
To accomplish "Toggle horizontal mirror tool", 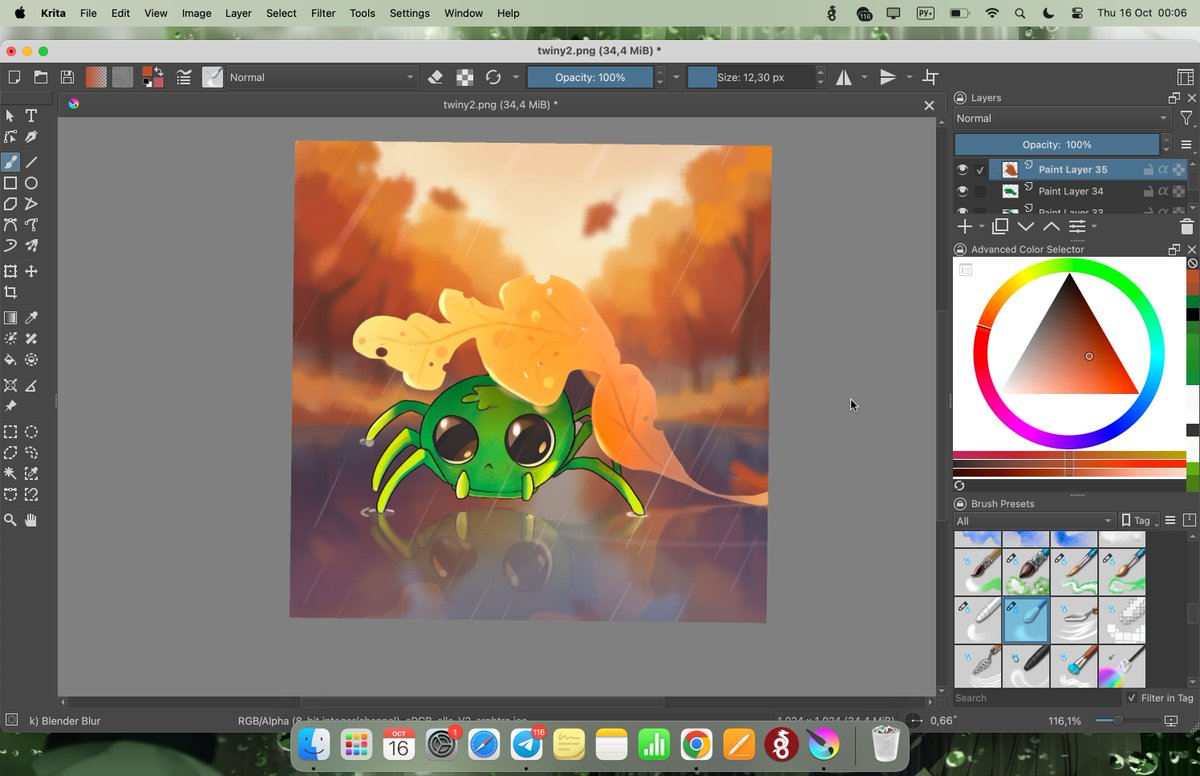I will click(x=843, y=77).
